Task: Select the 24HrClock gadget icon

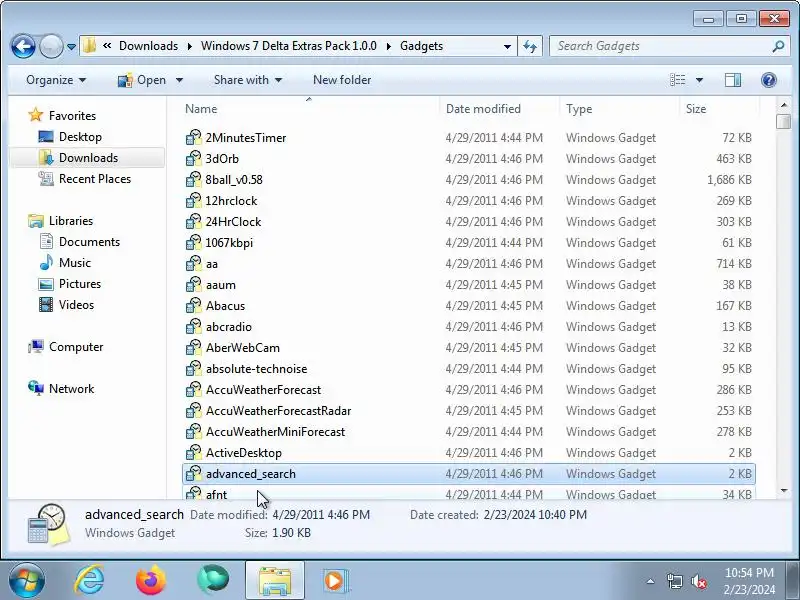Action: (193, 221)
